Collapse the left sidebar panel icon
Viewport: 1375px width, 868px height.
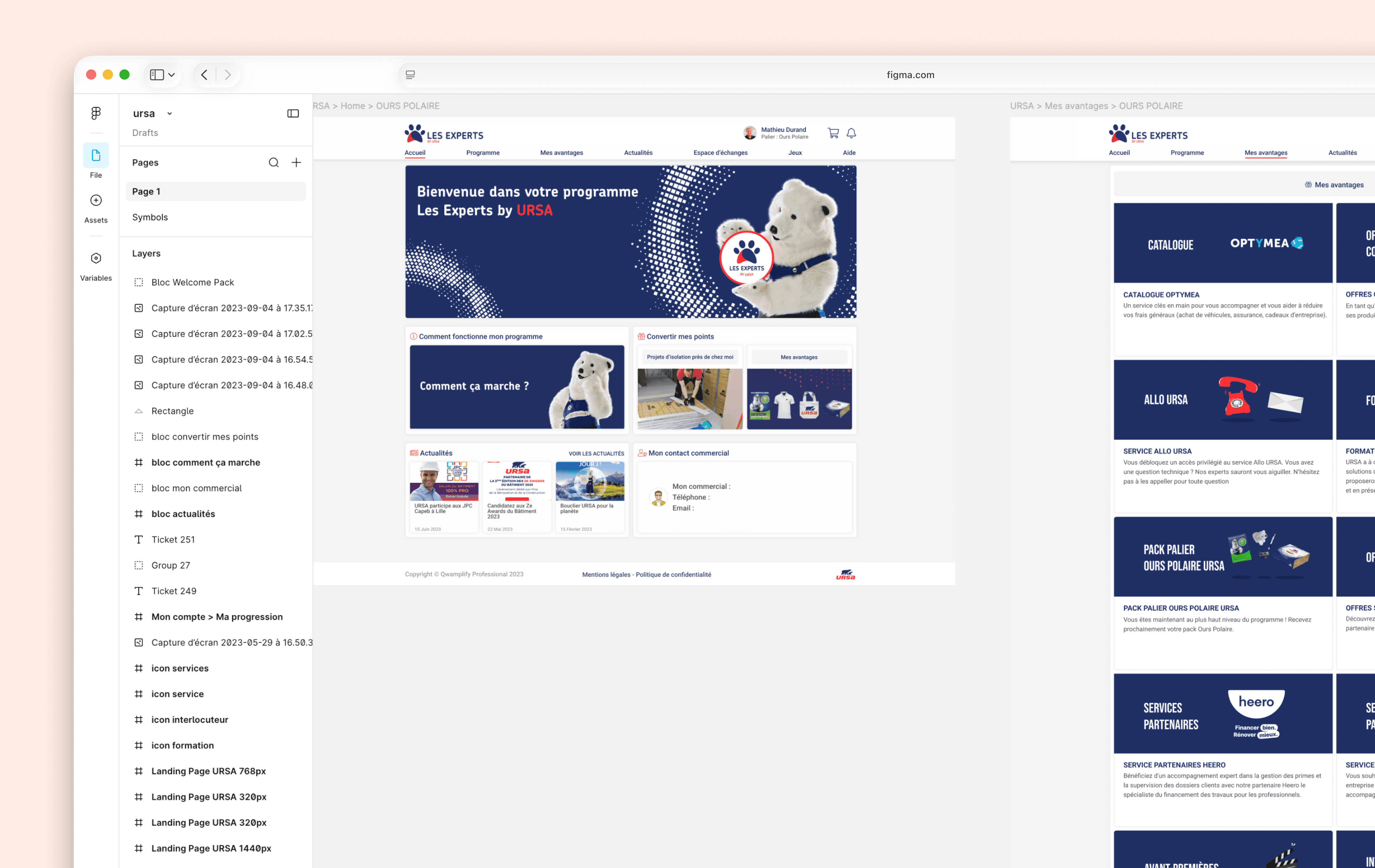click(293, 114)
